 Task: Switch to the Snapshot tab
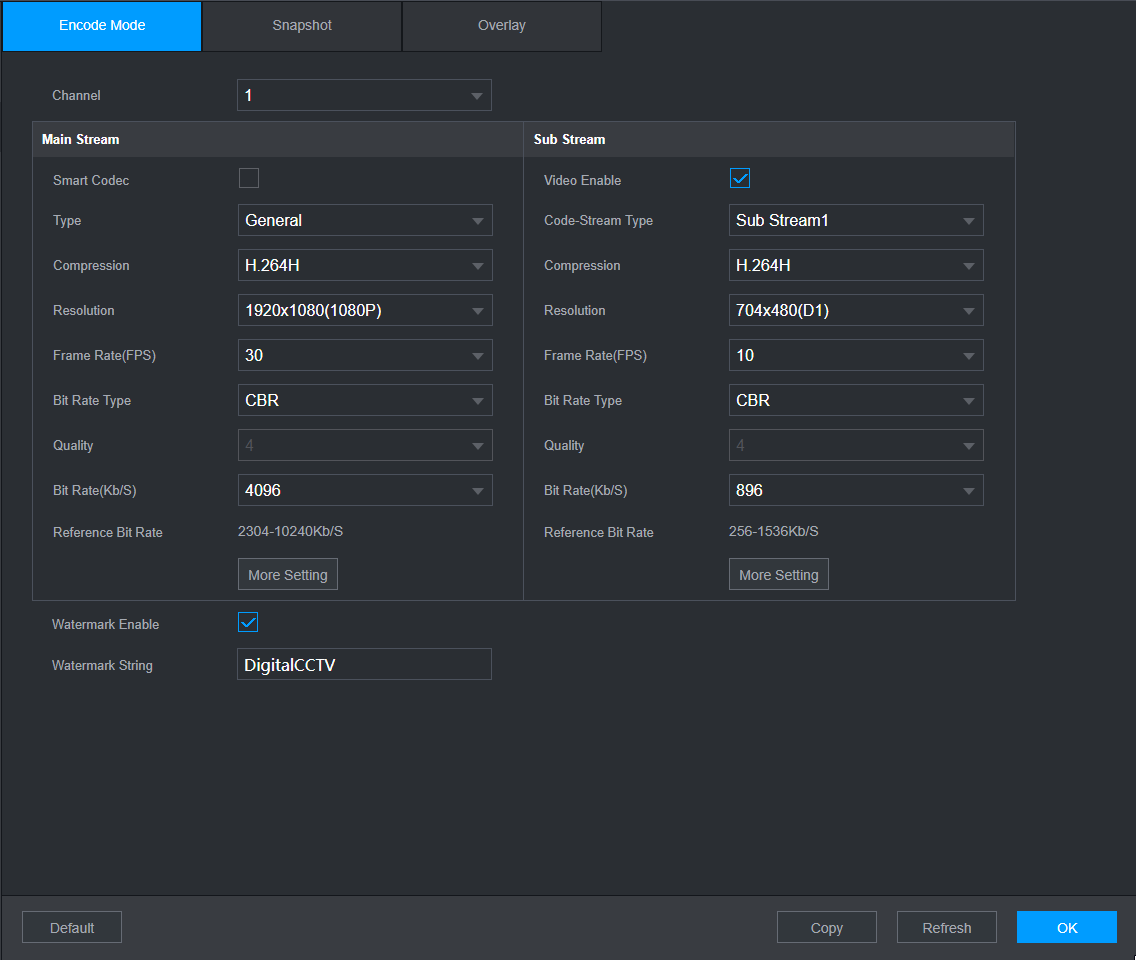click(x=302, y=26)
